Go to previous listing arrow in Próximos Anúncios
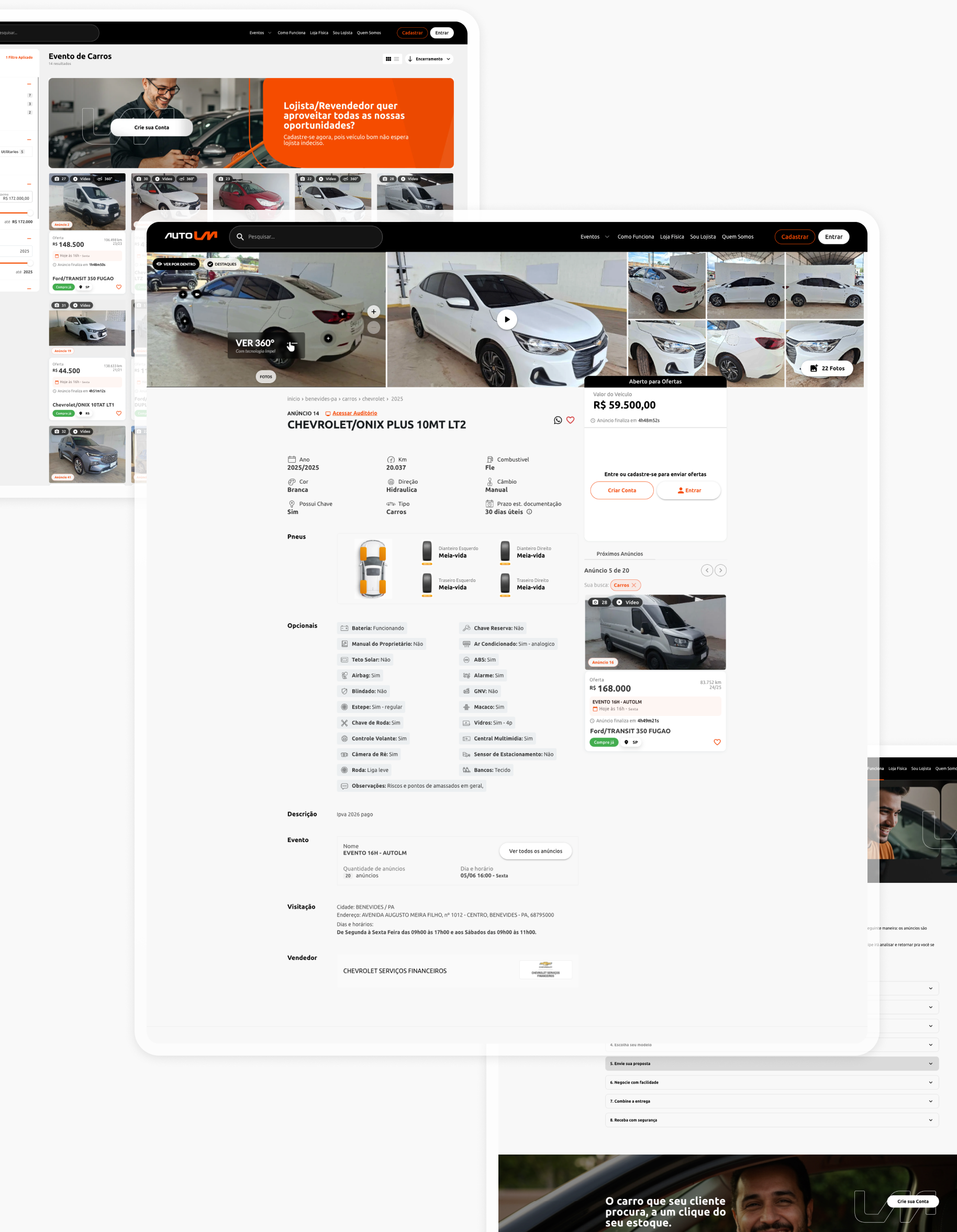The height and width of the screenshot is (1232, 957). (707, 570)
